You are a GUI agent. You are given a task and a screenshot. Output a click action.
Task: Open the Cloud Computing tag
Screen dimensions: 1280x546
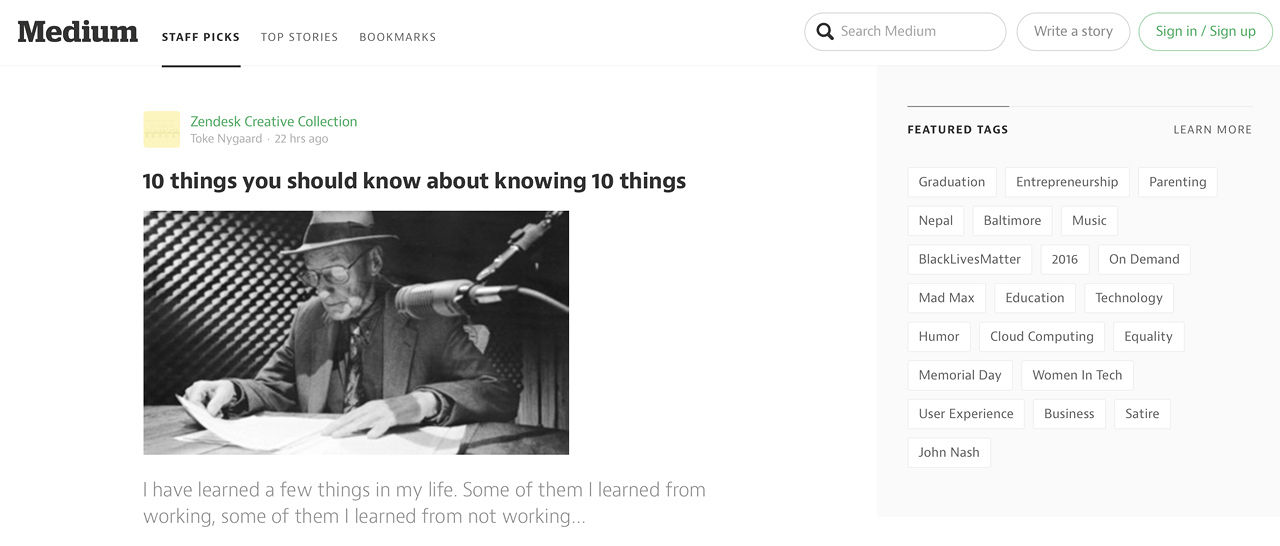(x=1041, y=337)
